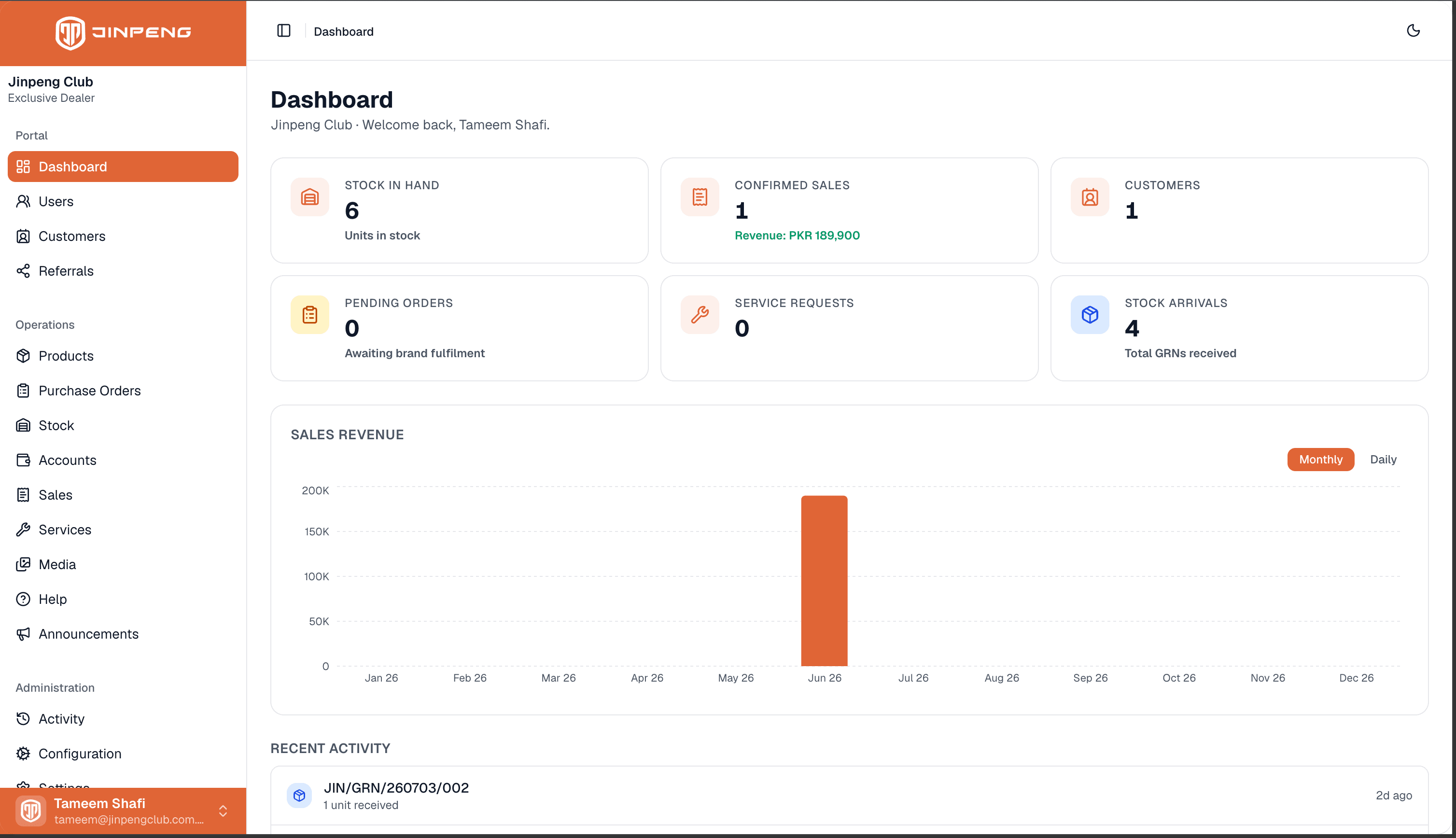The height and width of the screenshot is (838, 1456).
Task: Open the Users page
Action: (x=123, y=201)
